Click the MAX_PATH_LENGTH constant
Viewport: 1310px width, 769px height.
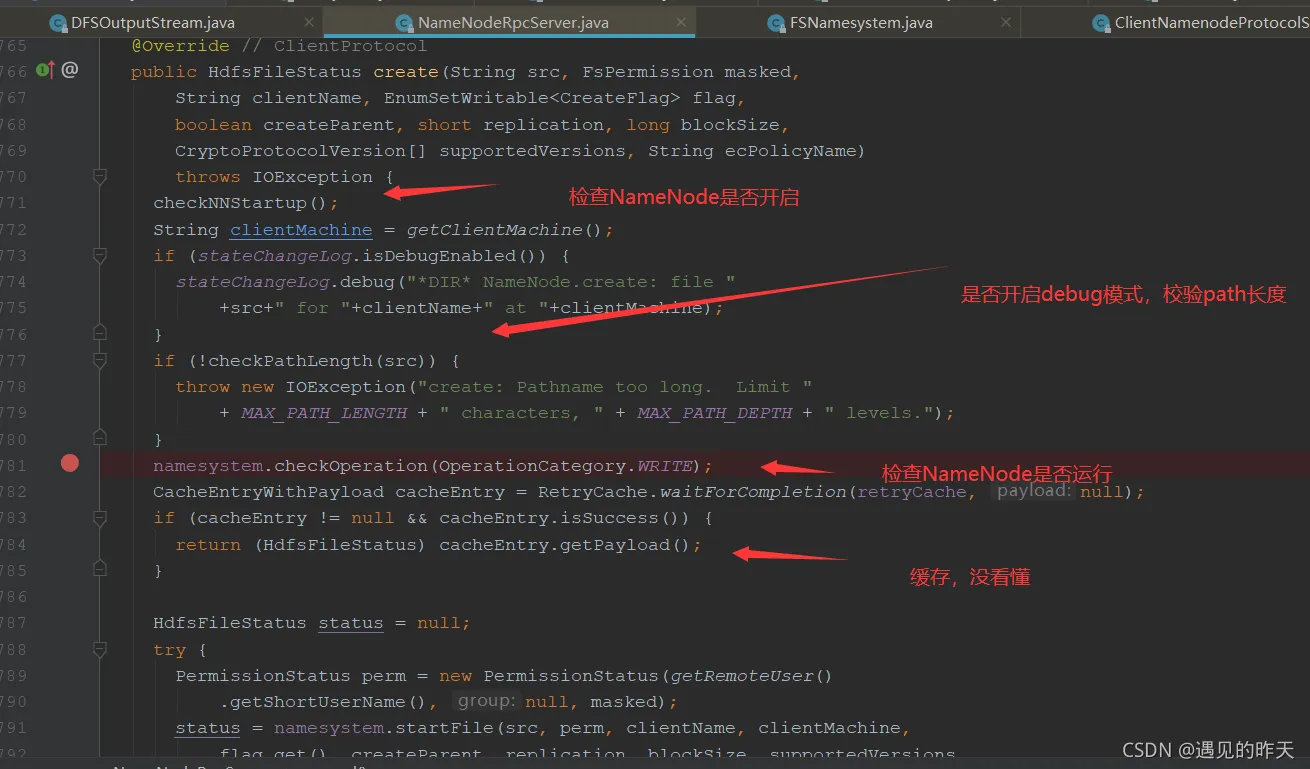324,413
